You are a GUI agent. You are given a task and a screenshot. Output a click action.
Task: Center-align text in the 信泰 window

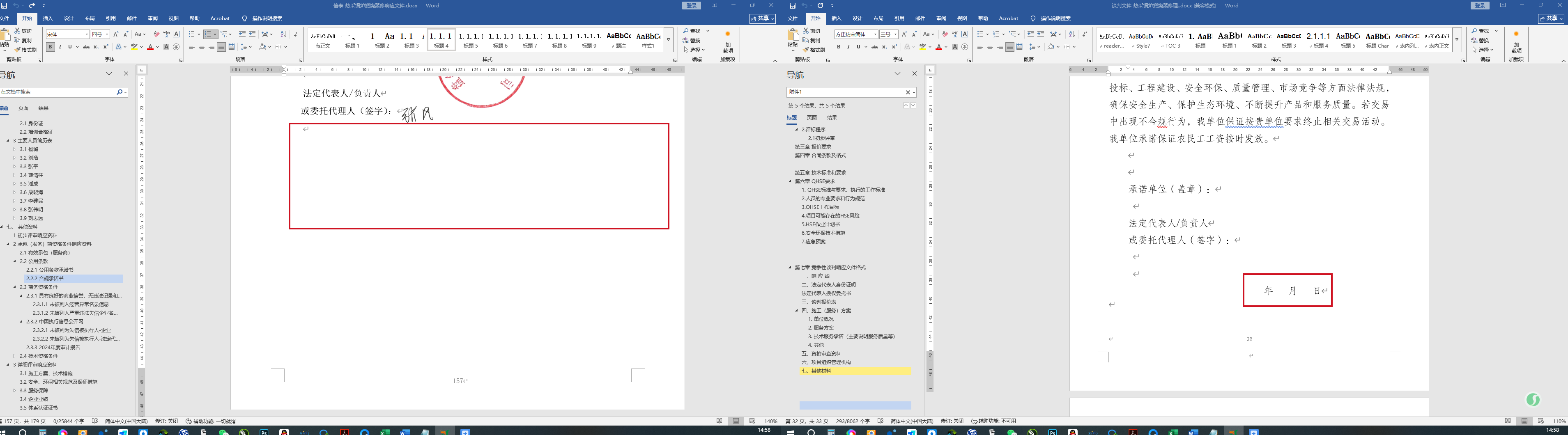202,47
